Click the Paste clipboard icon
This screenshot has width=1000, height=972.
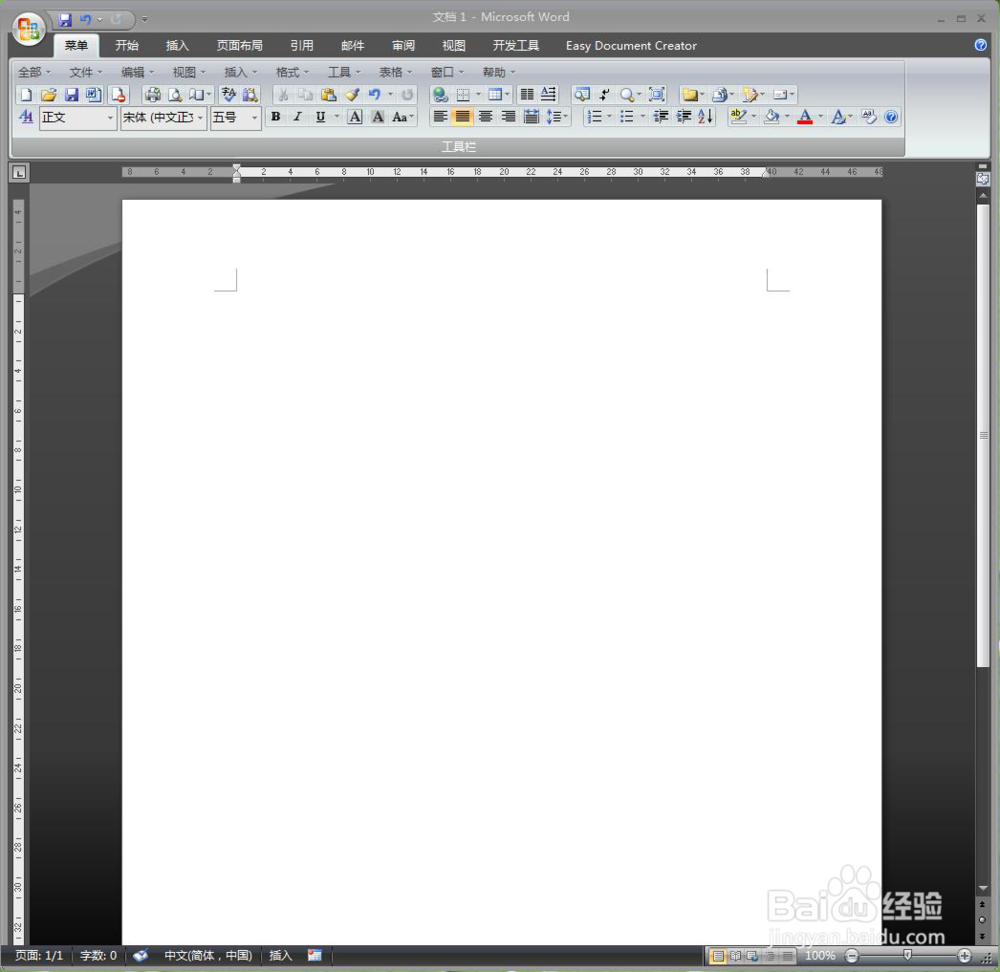[328, 95]
